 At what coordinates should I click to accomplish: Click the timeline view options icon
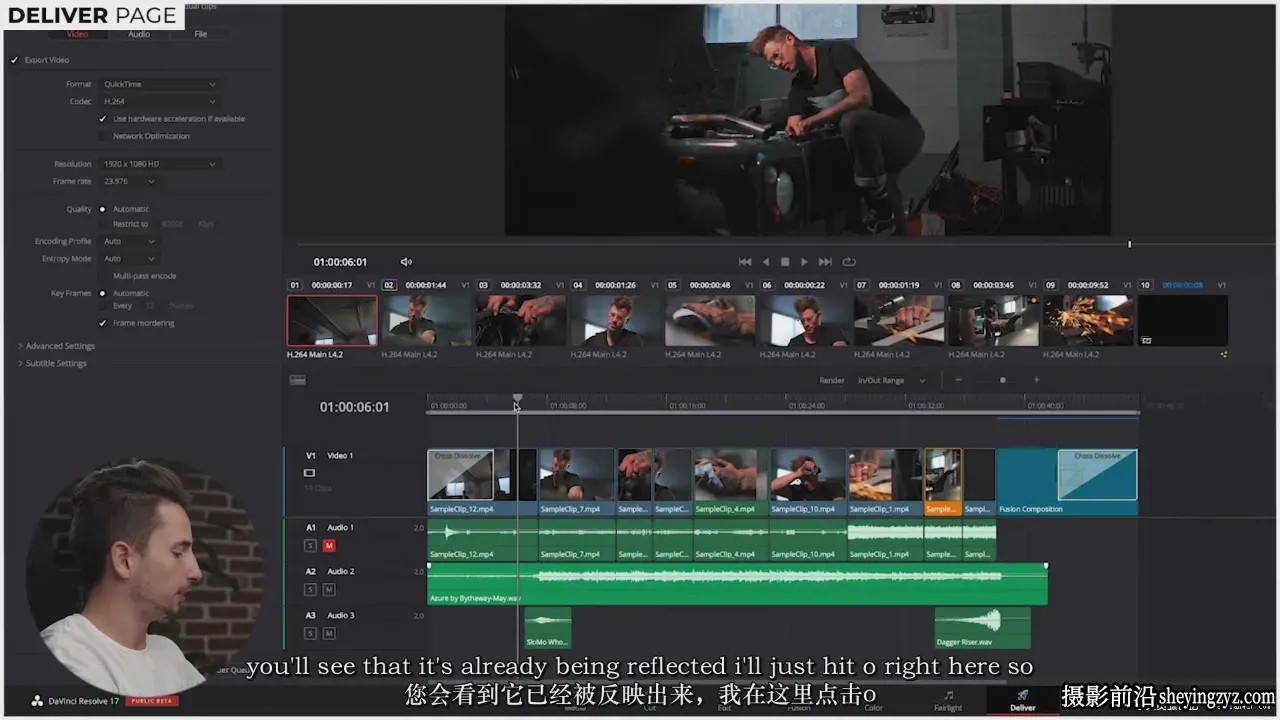(297, 380)
